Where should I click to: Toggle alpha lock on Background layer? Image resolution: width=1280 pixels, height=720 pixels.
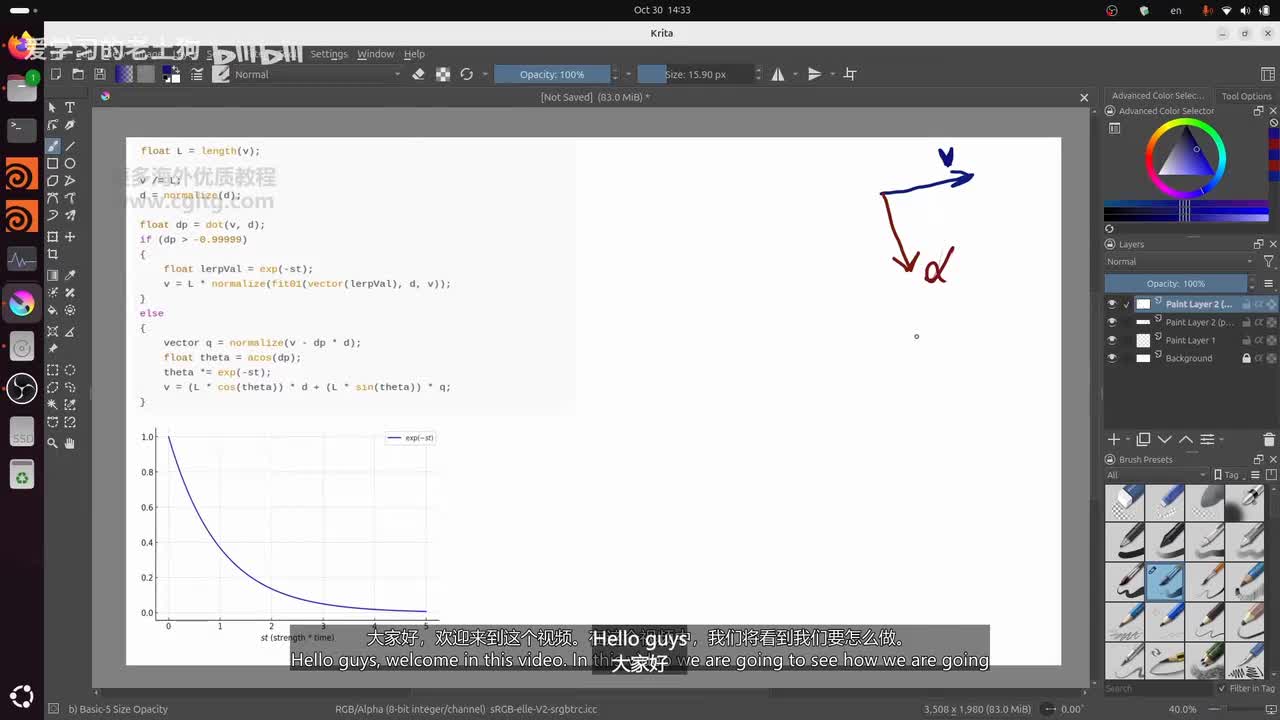click(x=1272, y=358)
